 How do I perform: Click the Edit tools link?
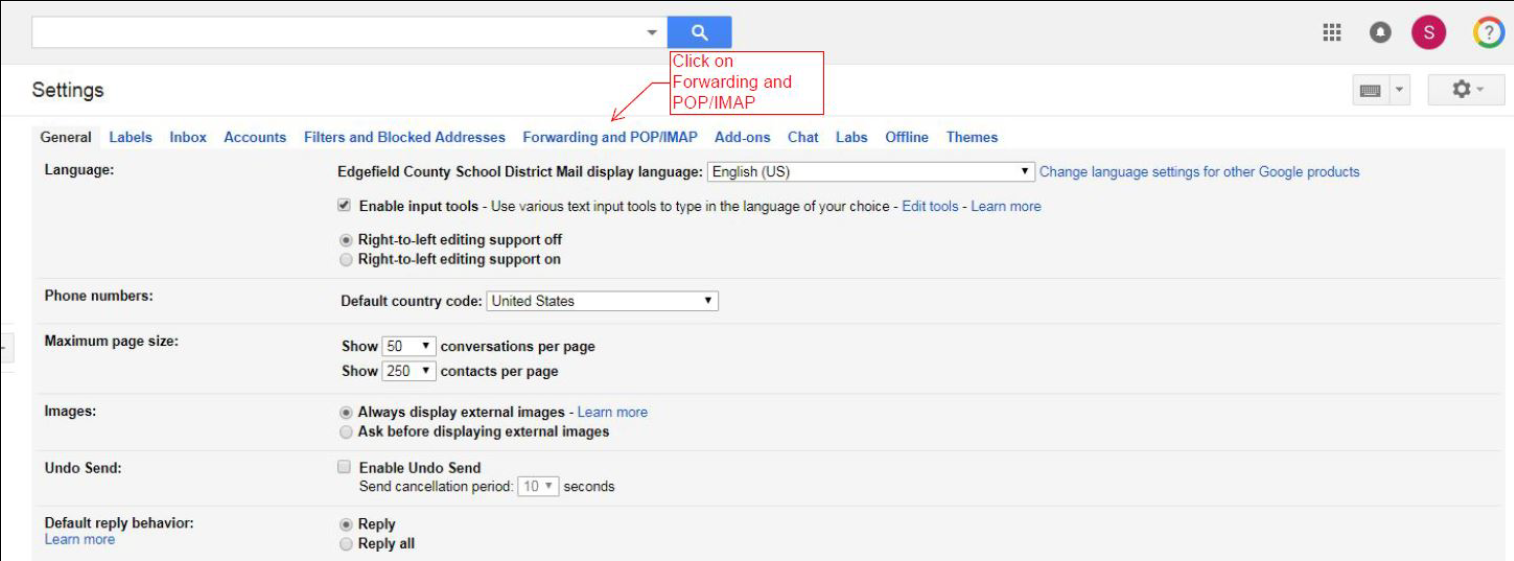(930, 206)
